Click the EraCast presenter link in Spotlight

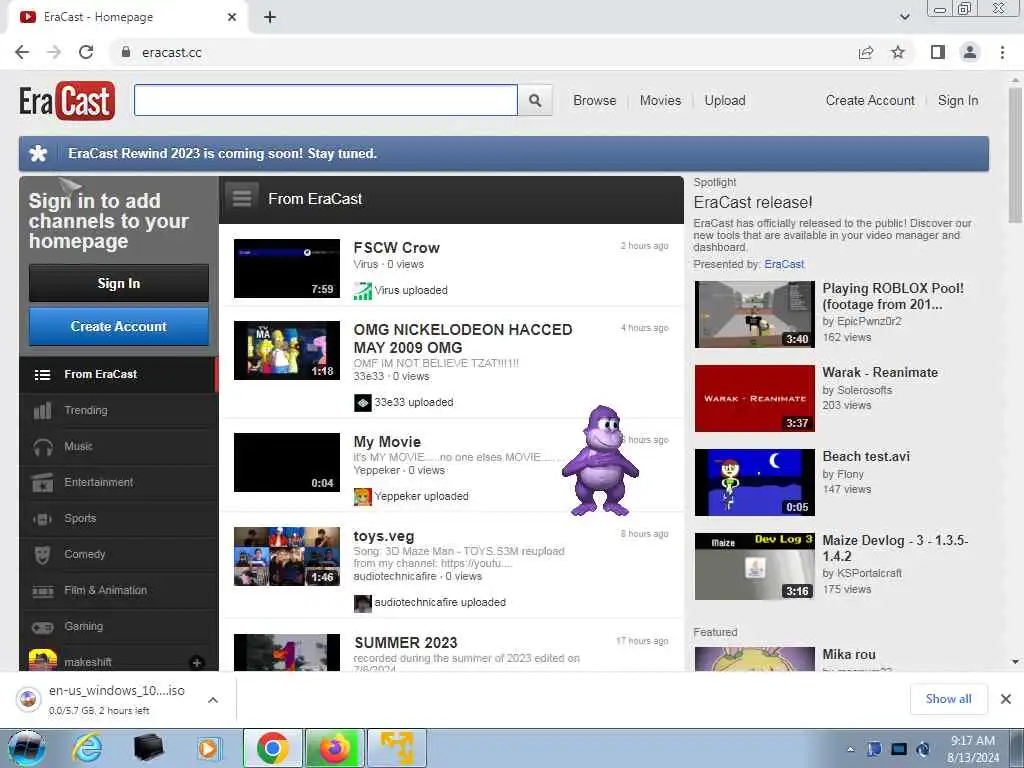pyautogui.click(x=784, y=264)
